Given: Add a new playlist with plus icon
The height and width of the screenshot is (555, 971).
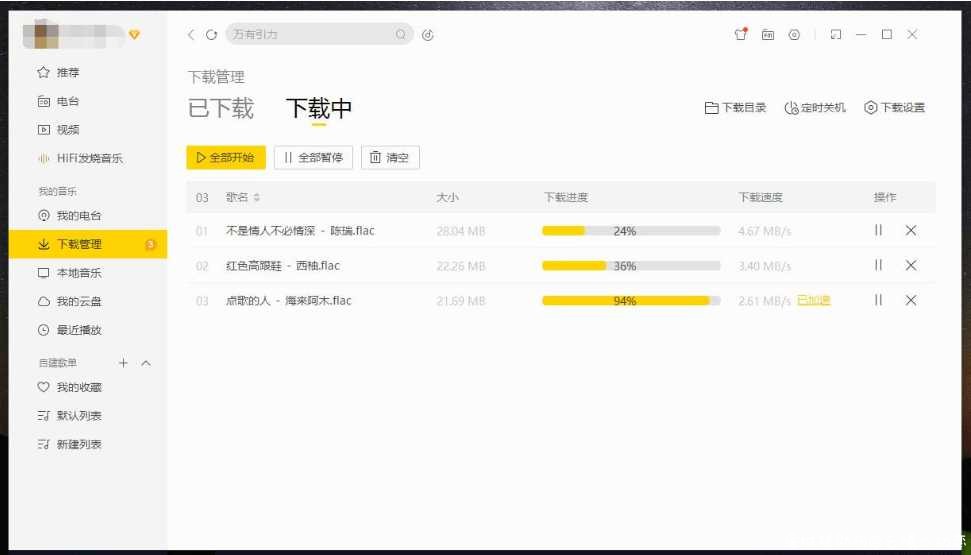Looking at the screenshot, I should pos(123,362).
